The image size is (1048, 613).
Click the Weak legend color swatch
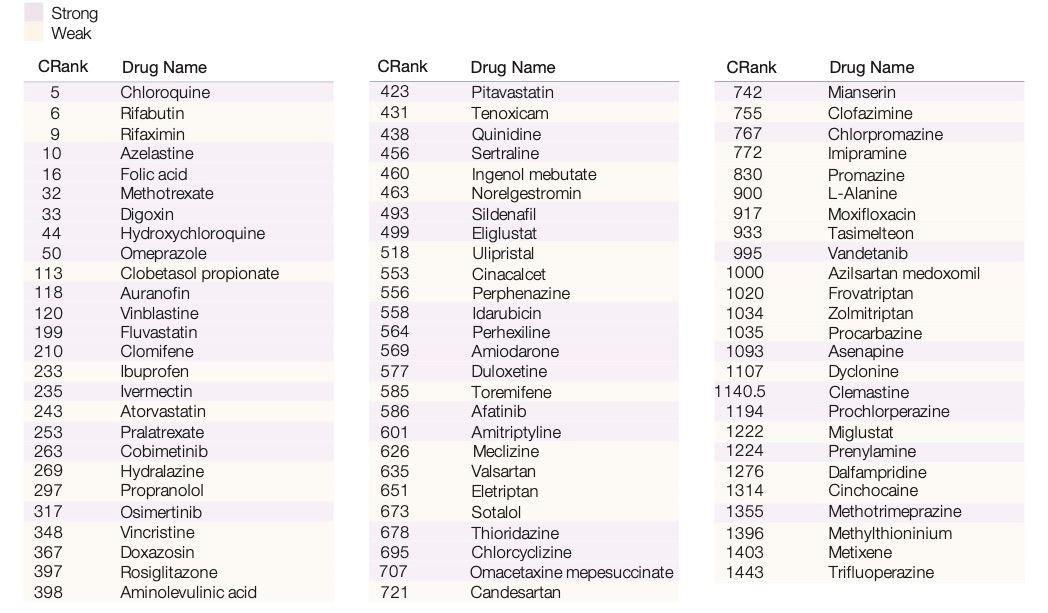tap(33, 33)
